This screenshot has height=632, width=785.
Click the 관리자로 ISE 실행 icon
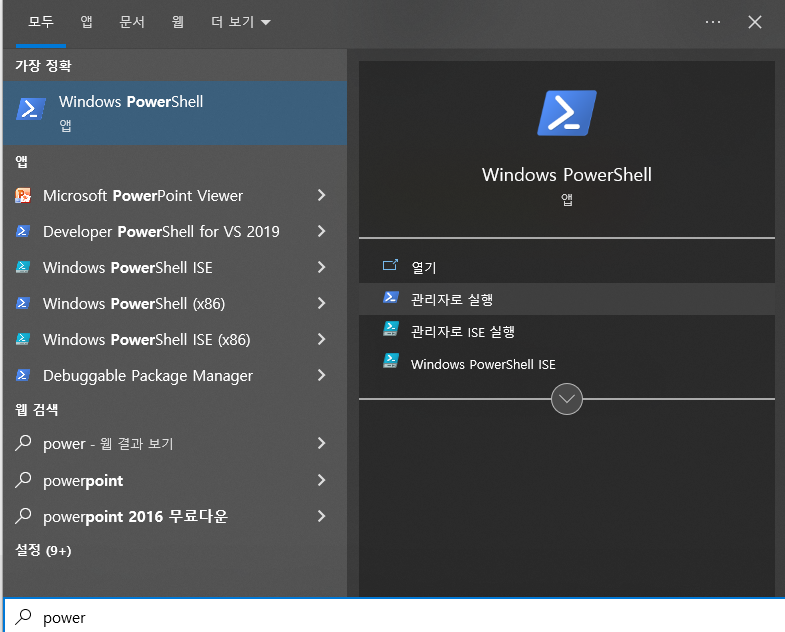(390, 329)
